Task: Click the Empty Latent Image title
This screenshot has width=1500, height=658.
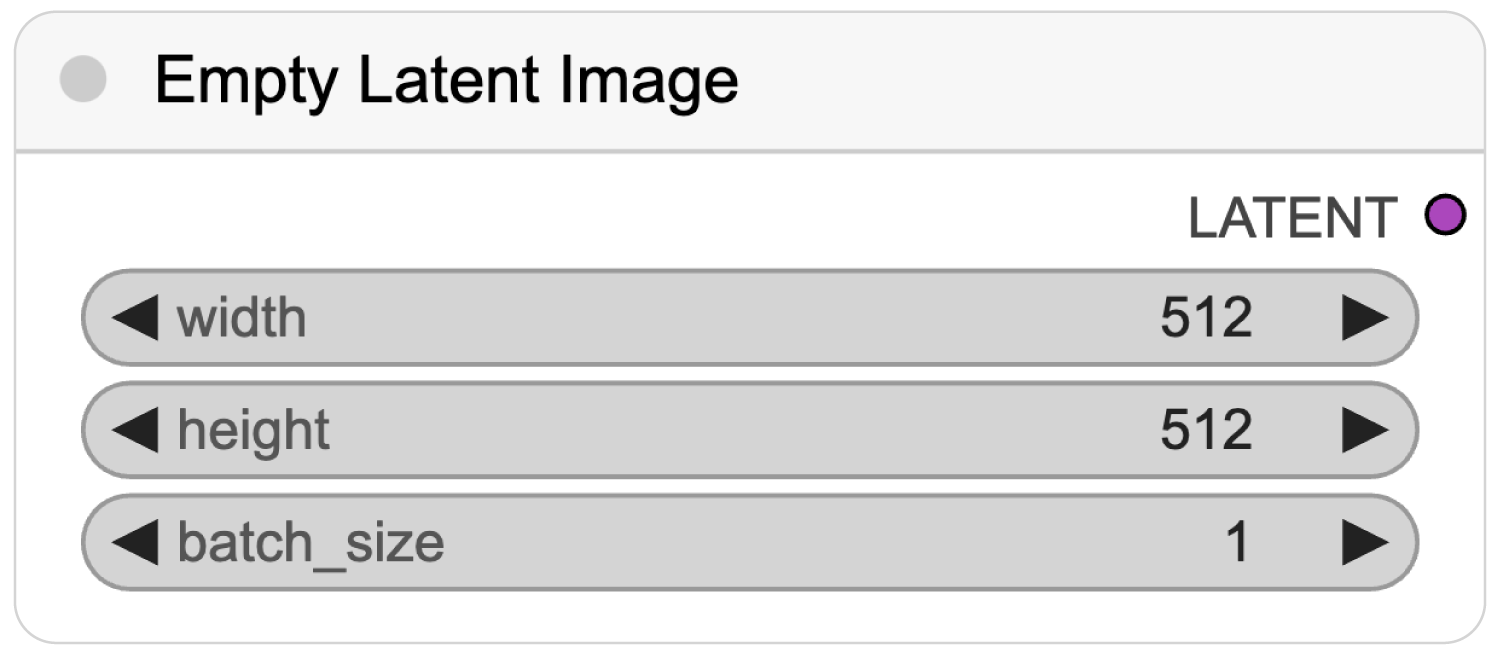Action: click(x=446, y=82)
